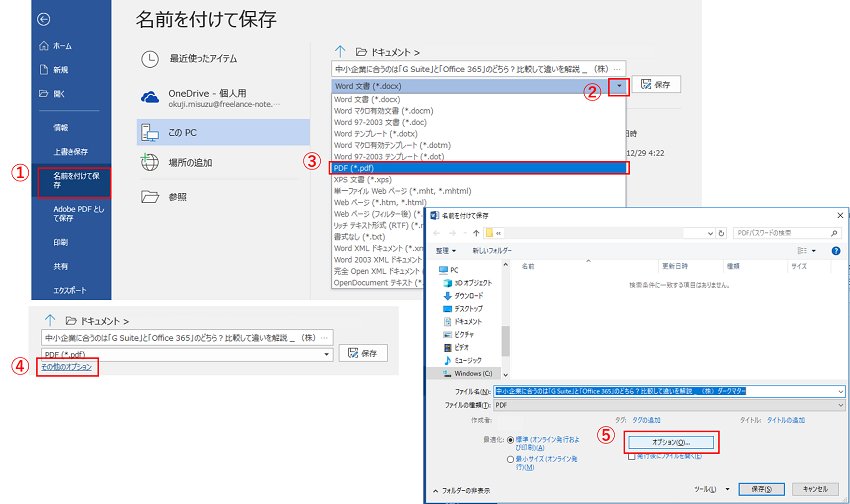Image resolution: width=850 pixels, height=504 pixels.
Task: Choose PDF (*.pdf) from format list
Action: pos(477,168)
